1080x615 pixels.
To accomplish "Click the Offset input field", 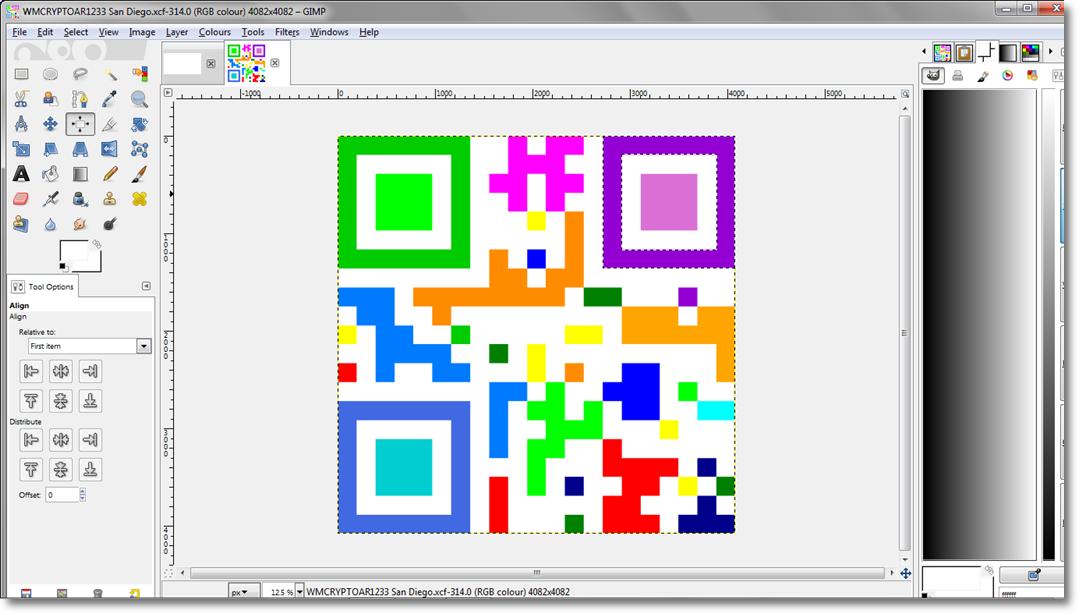I will click(62, 494).
